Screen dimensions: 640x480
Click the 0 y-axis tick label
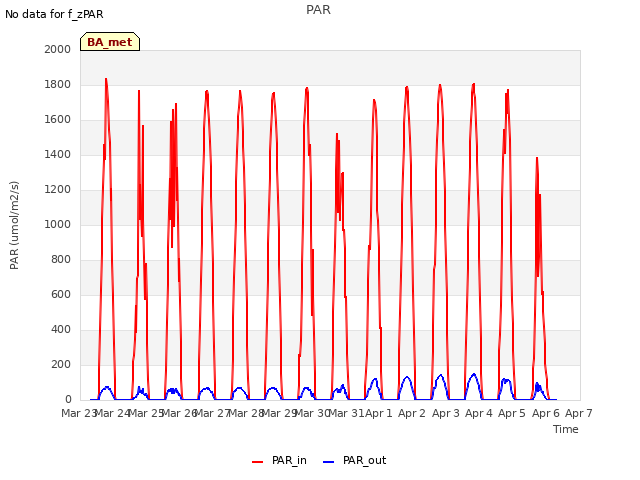point(68,400)
